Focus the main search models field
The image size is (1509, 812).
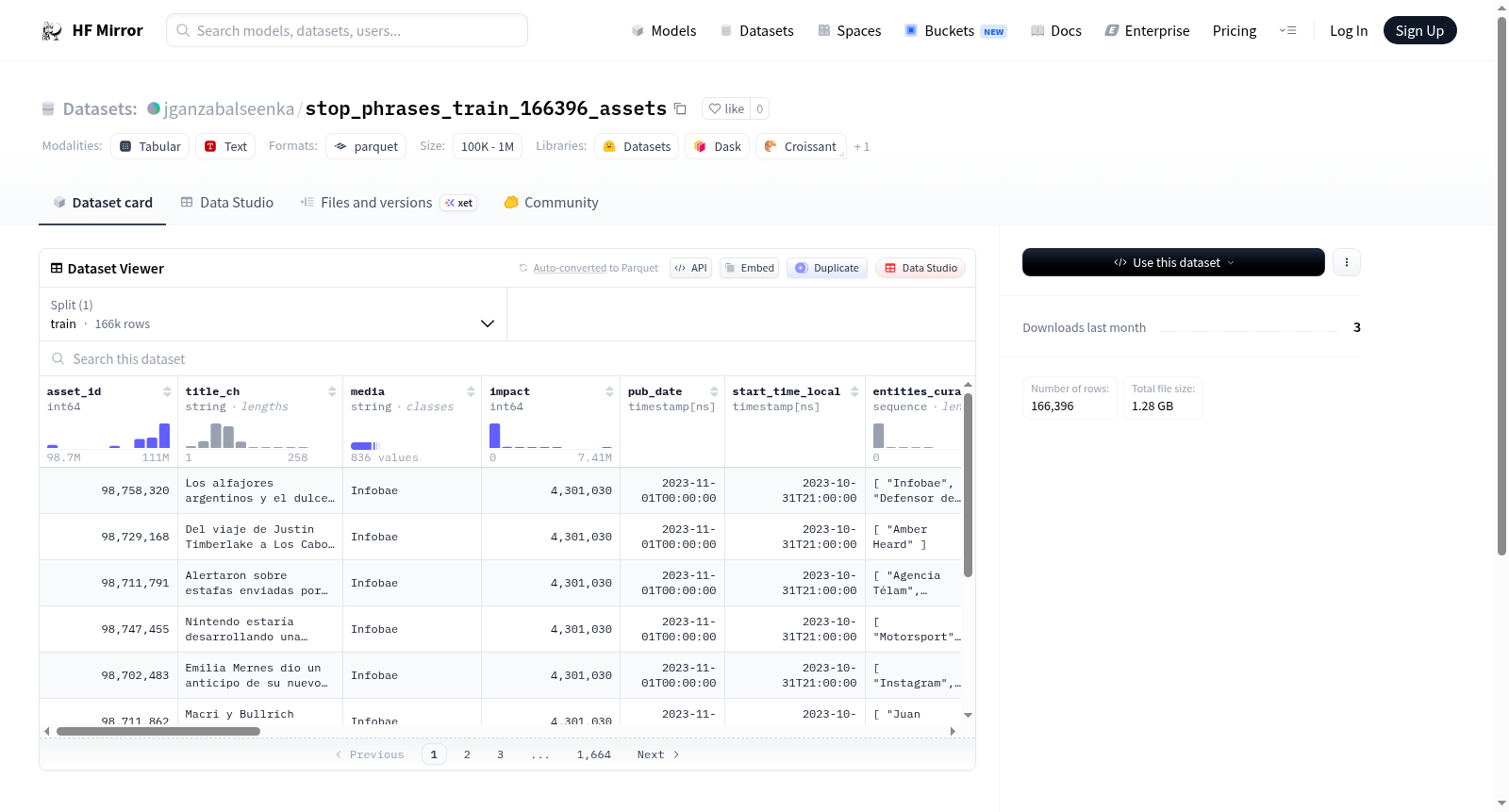pyautogui.click(x=347, y=30)
